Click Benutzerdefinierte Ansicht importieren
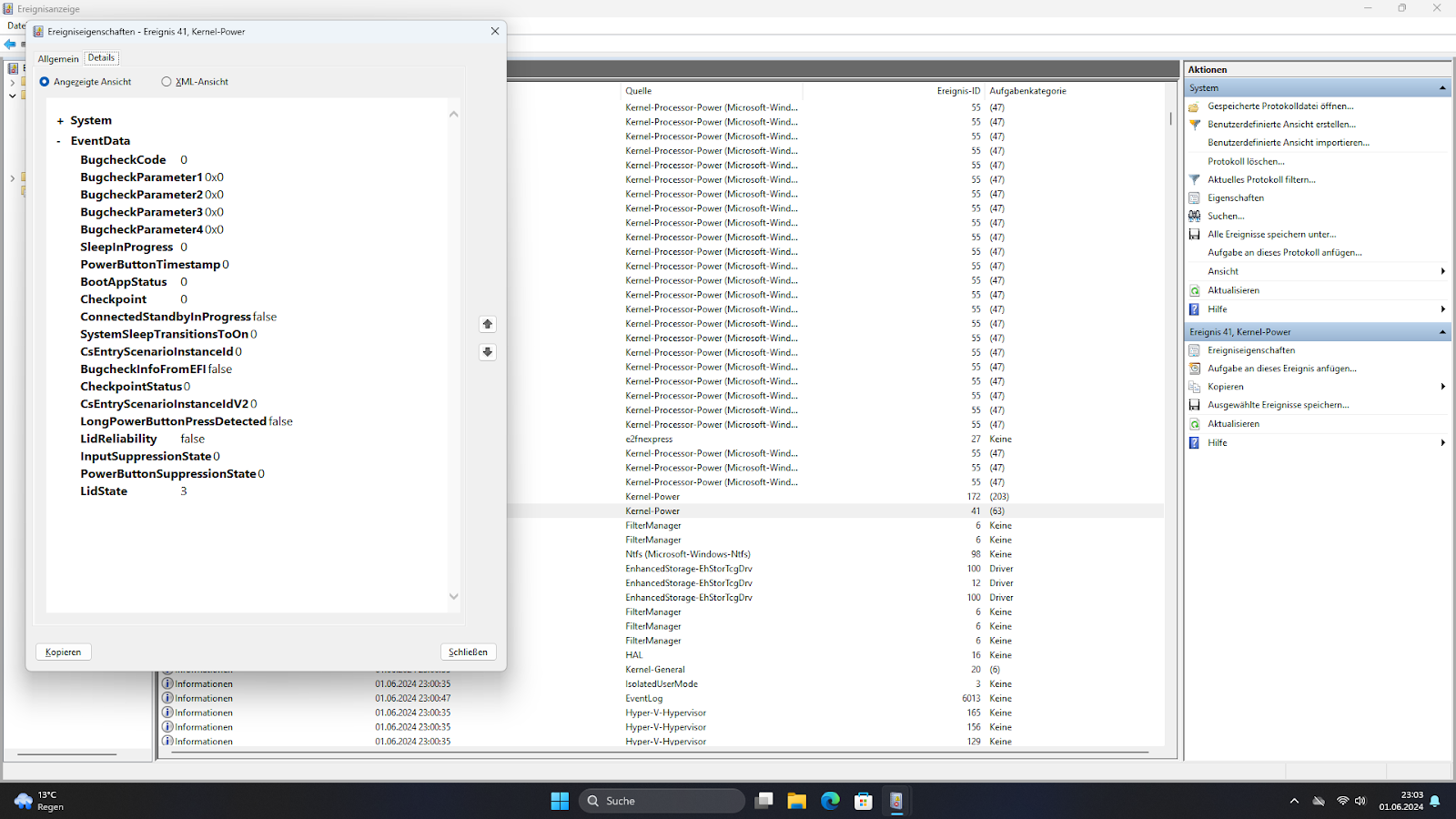 click(x=1288, y=143)
